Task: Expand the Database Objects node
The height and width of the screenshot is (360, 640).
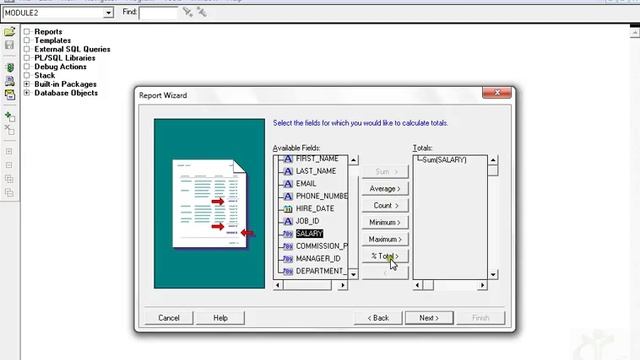Action: pos(27,93)
